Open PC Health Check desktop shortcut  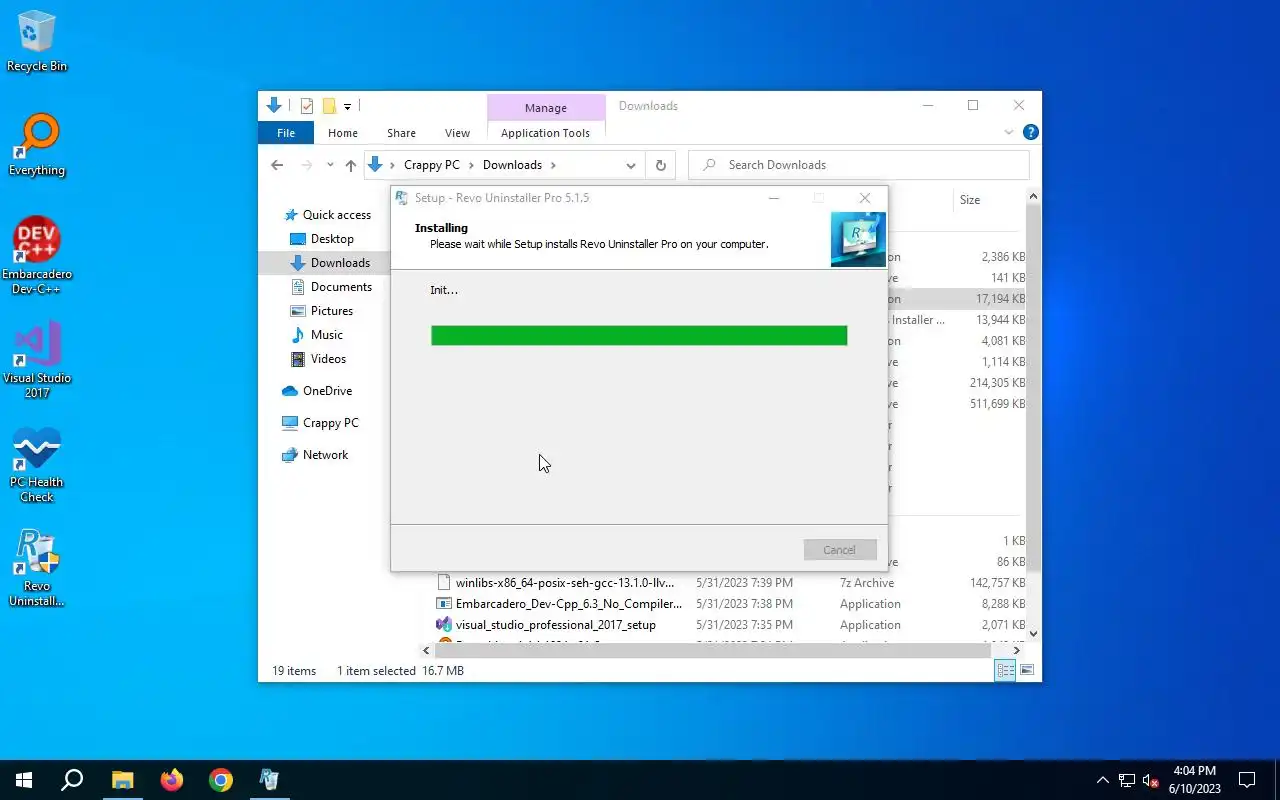click(37, 465)
